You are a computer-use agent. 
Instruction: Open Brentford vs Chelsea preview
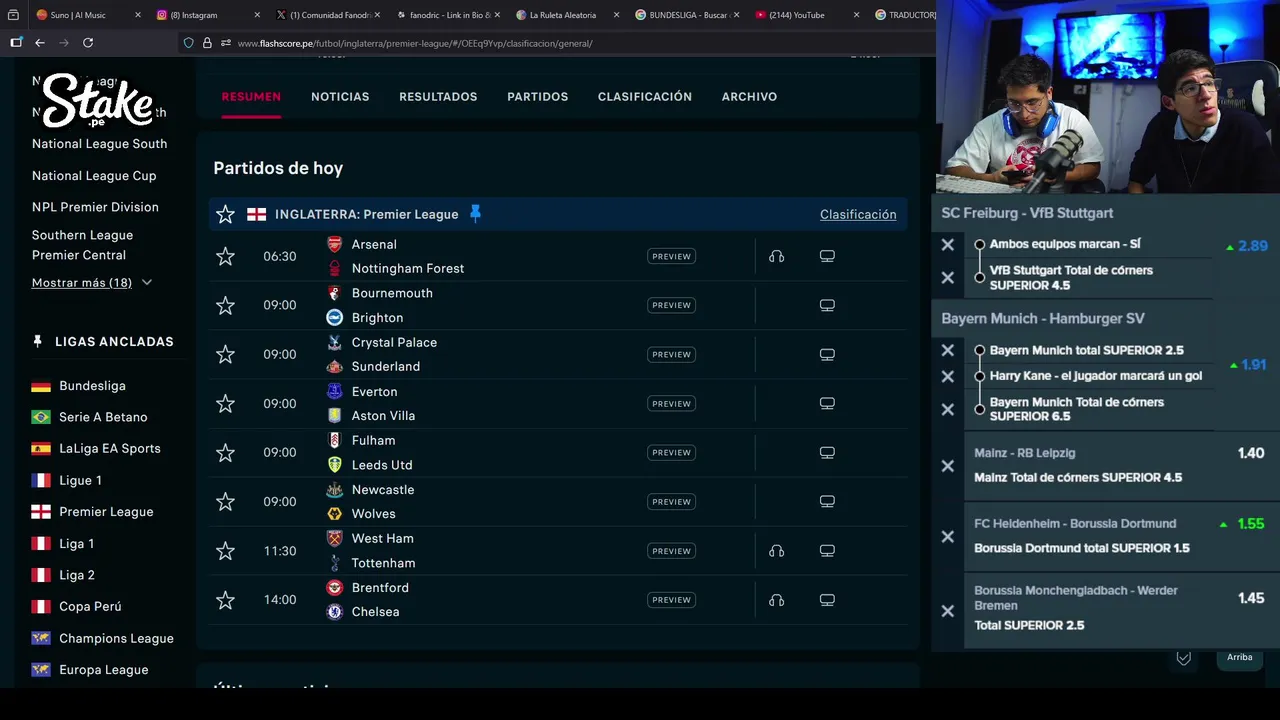point(671,600)
